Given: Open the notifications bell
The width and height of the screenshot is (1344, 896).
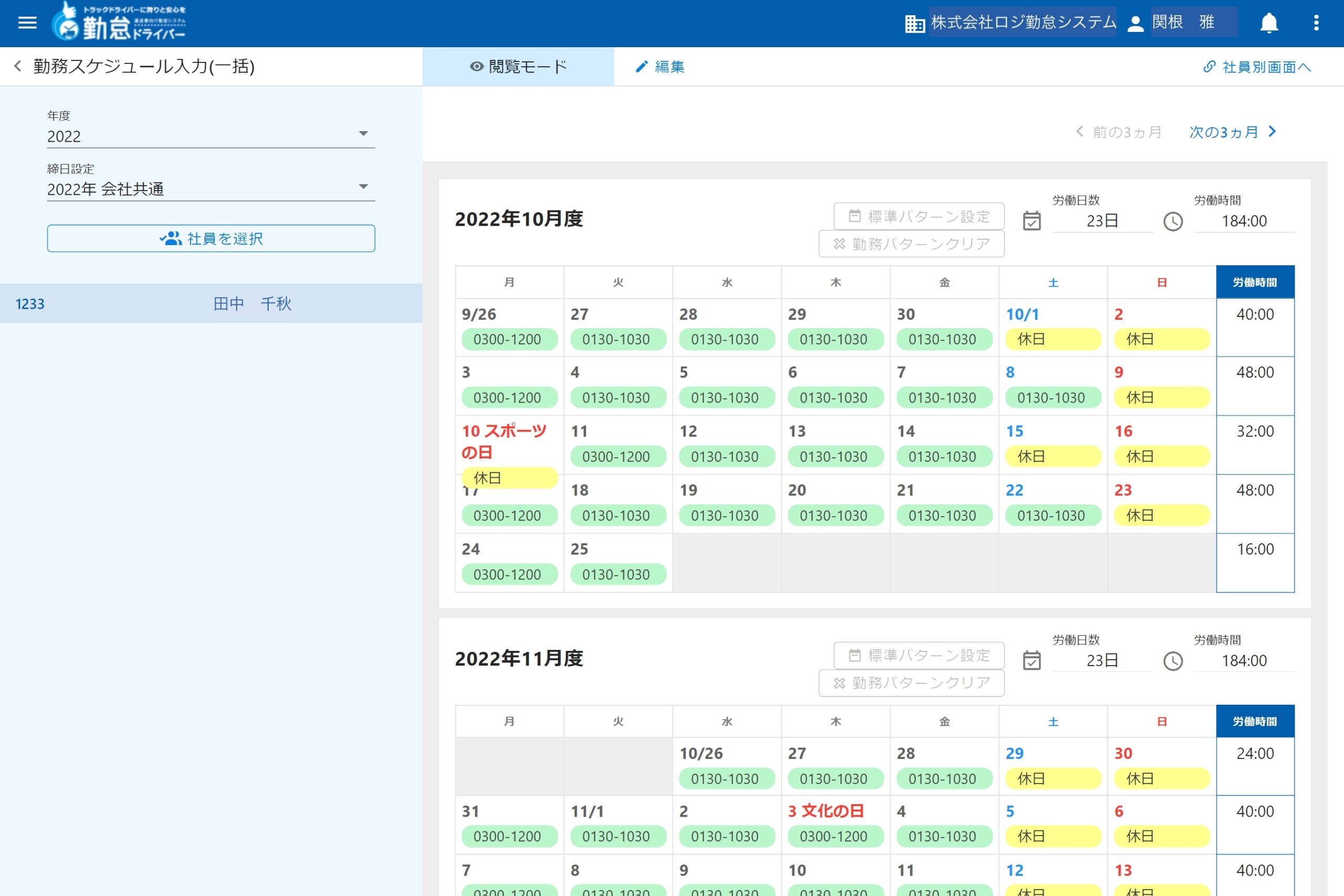Looking at the screenshot, I should (1268, 23).
